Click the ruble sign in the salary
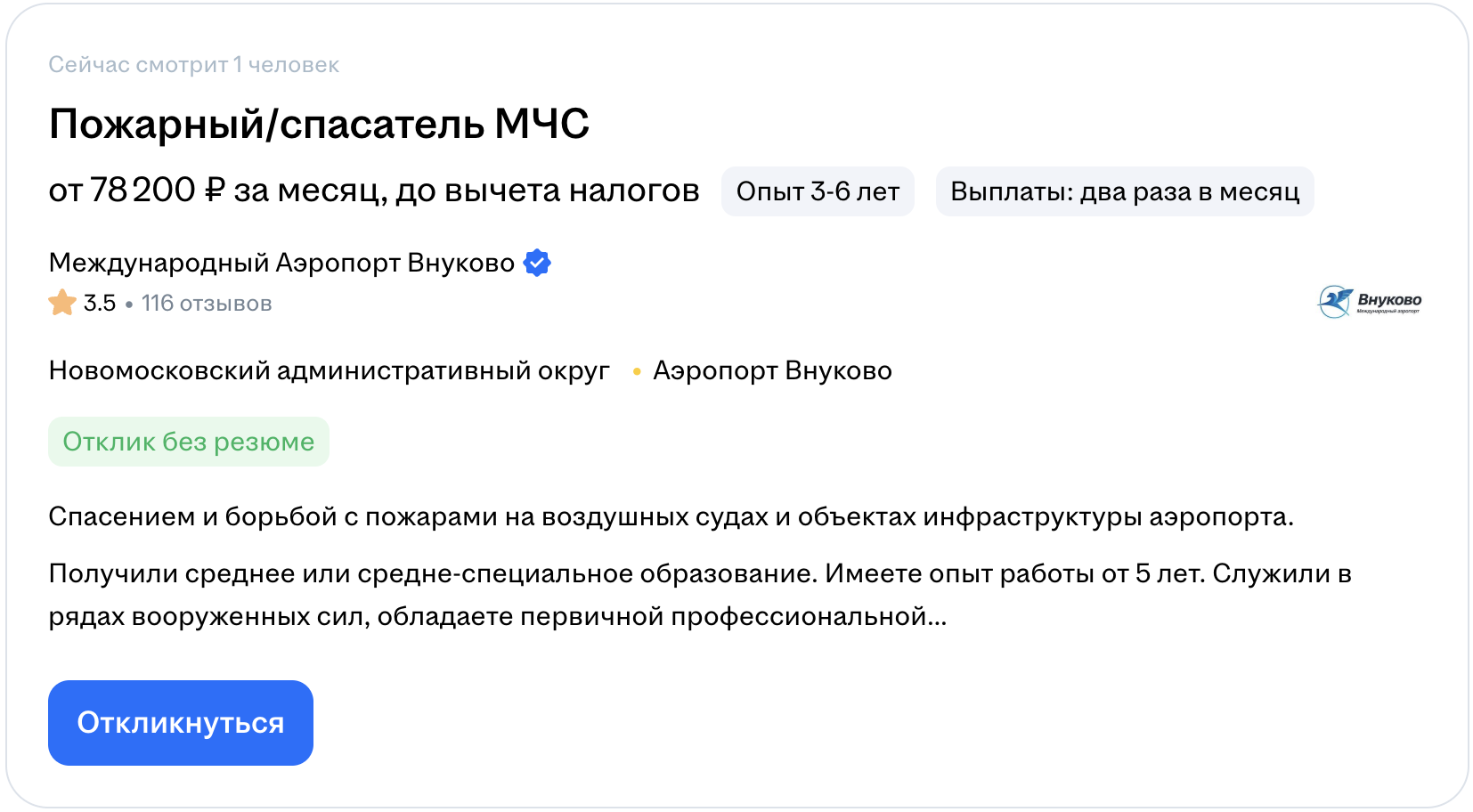This screenshot has width=1473, height=812. [215, 191]
